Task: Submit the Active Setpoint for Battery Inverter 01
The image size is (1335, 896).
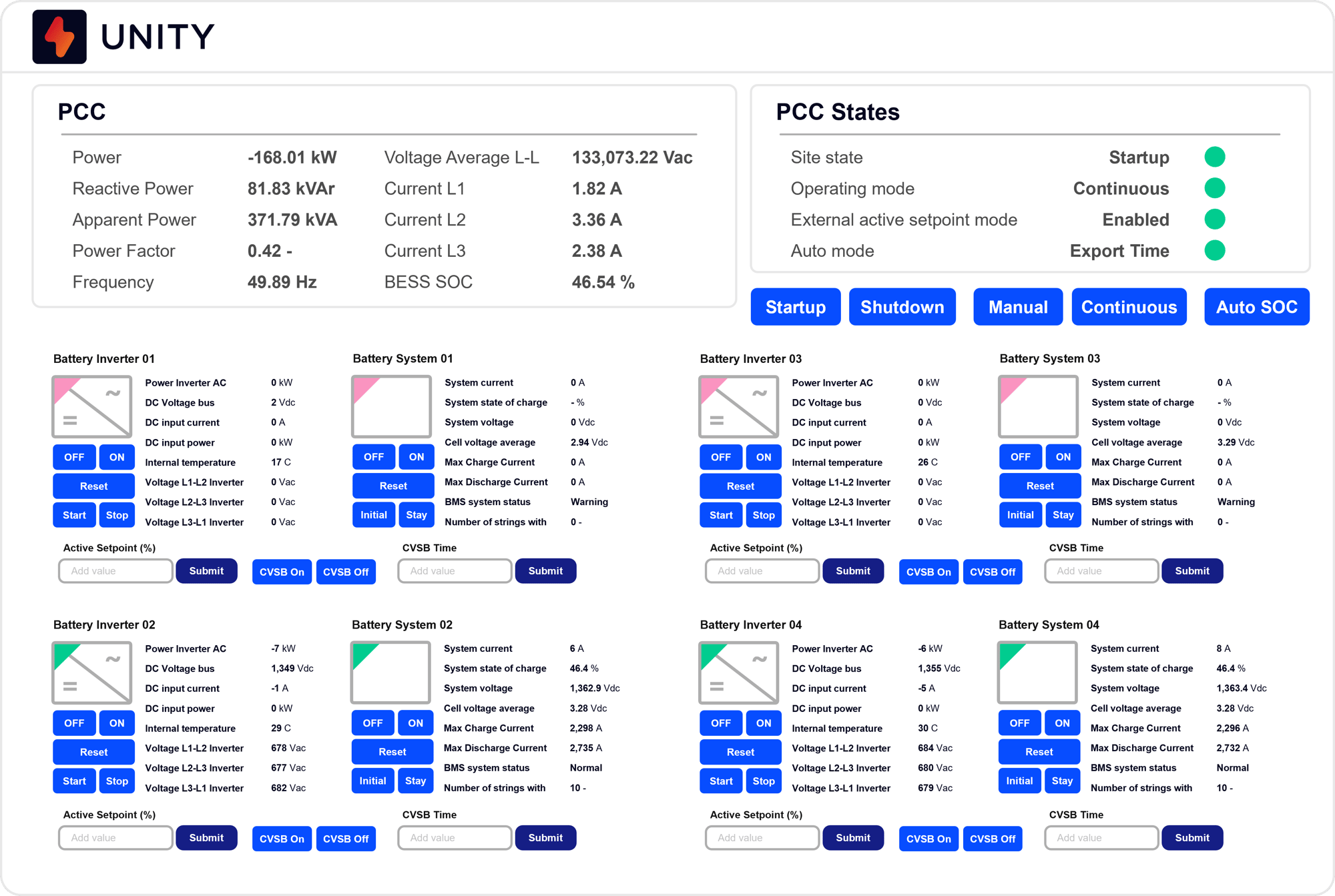Action: click(x=206, y=570)
